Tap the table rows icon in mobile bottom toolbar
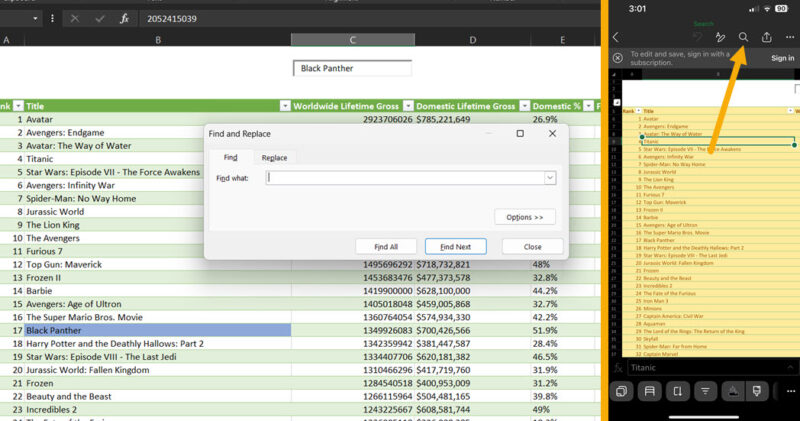This screenshot has width=800, height=421. click(649, 391)
